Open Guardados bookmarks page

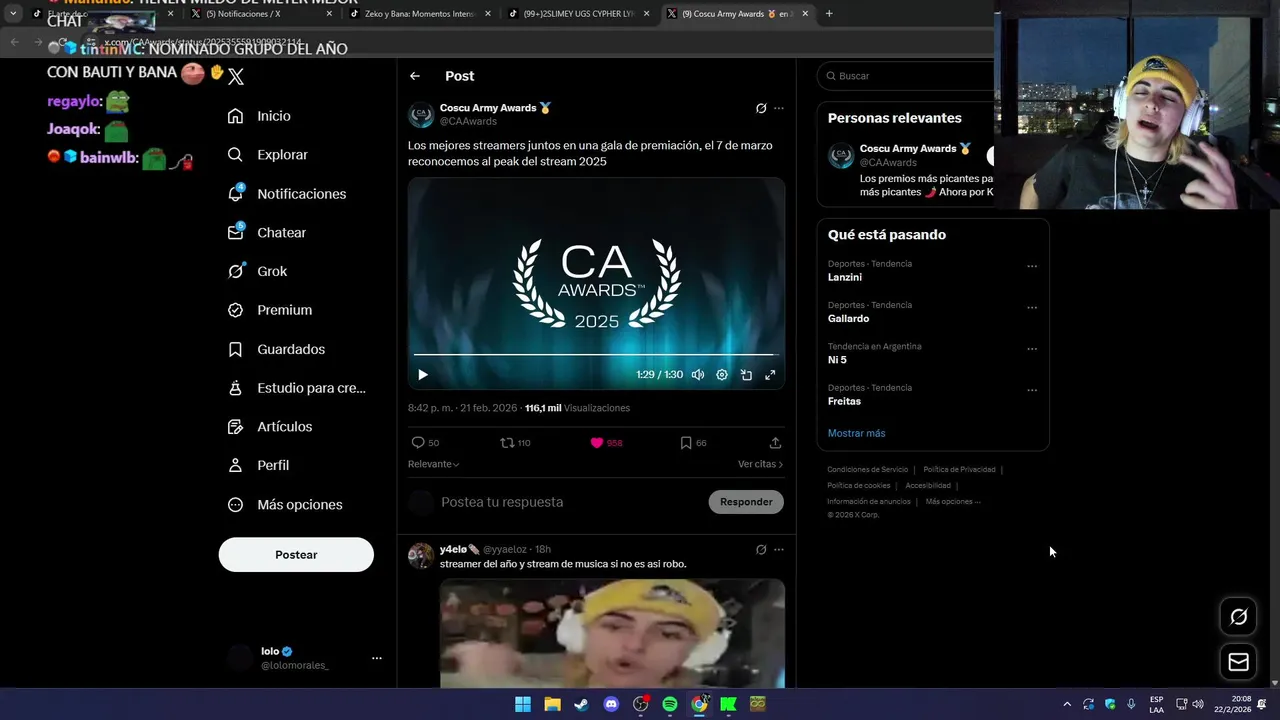pyautogui.click(x=277, y=349)
